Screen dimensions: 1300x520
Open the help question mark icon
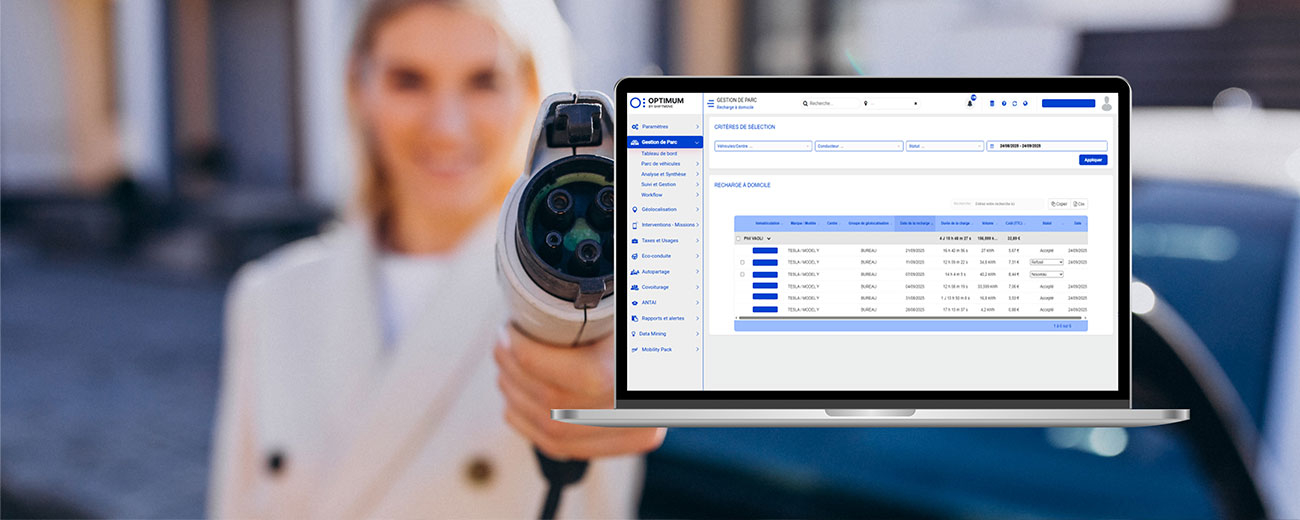[1004, 103]
